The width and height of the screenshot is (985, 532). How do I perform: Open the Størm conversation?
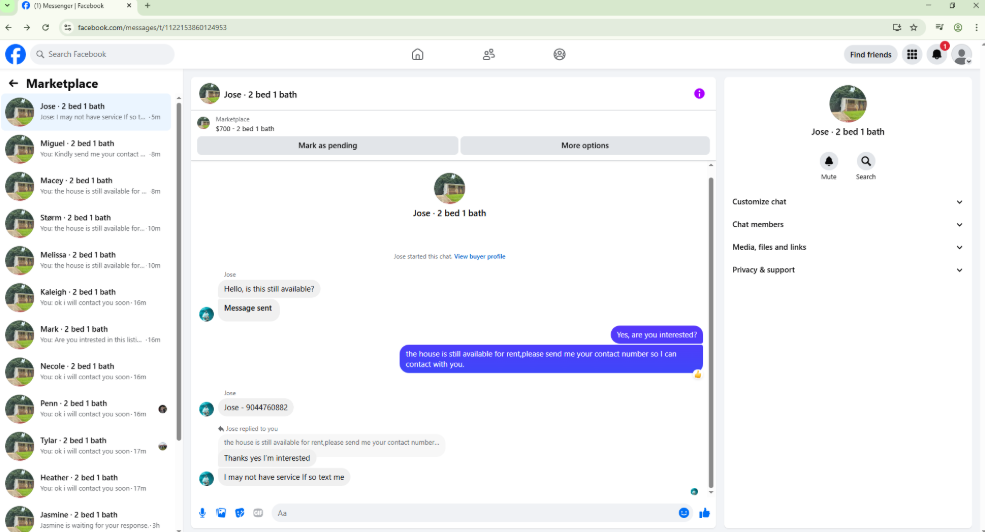[86, 223]
